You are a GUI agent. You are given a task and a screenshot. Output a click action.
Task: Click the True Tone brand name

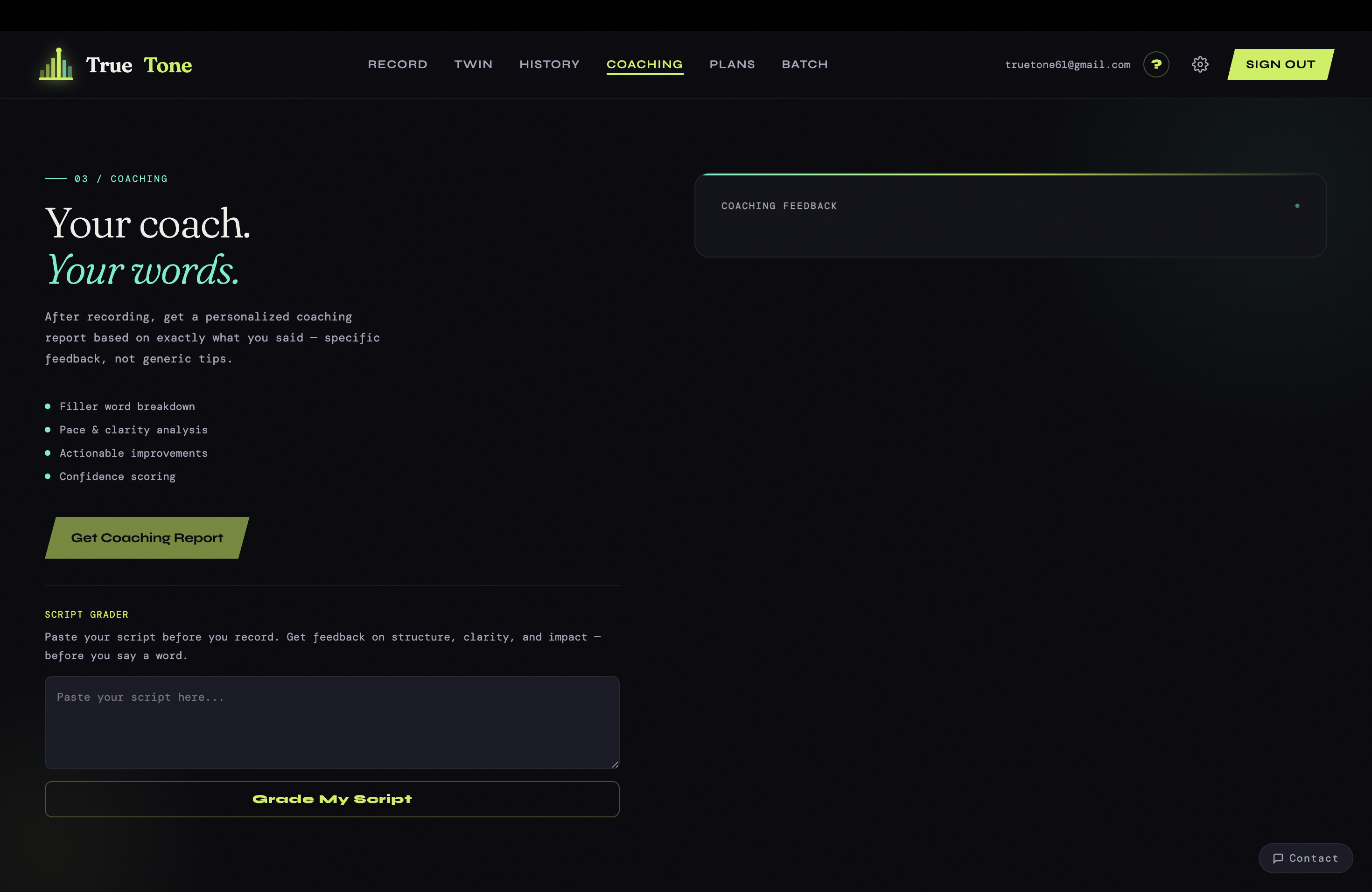tap(139, 65)
